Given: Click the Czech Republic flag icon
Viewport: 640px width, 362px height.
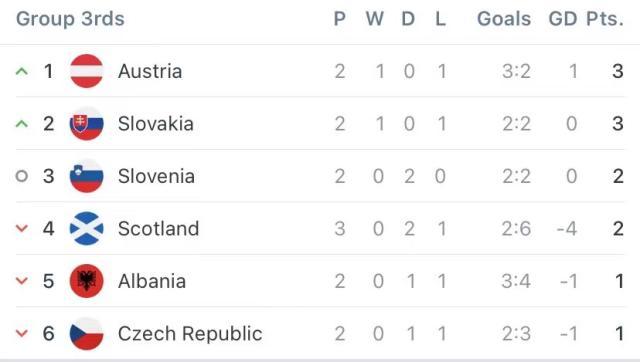Looking at the screenshot, I should tap(87, 333).
